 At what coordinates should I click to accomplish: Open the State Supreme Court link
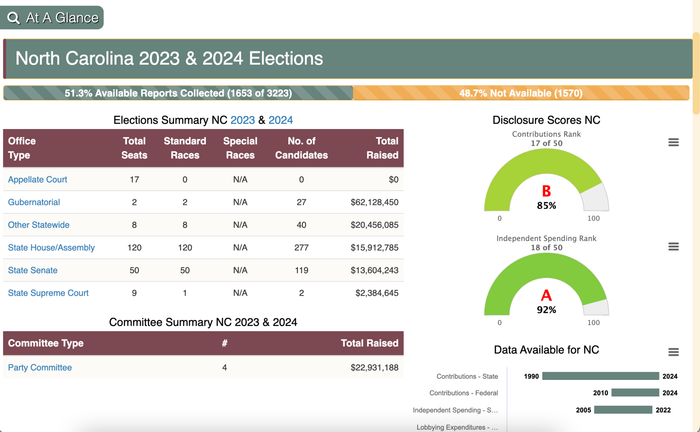[x=48, y=293]
